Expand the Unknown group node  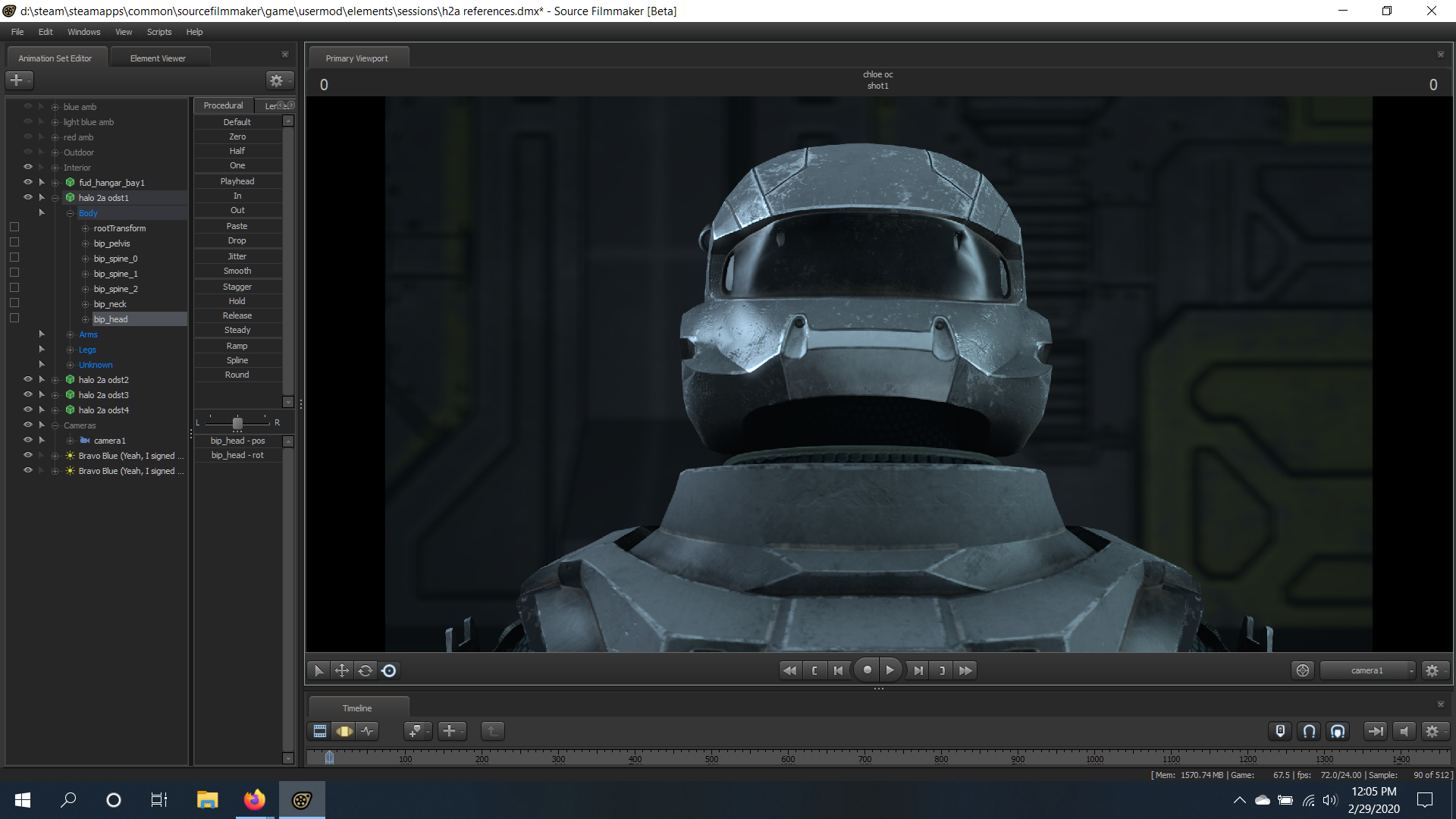[x=70, y=365]
